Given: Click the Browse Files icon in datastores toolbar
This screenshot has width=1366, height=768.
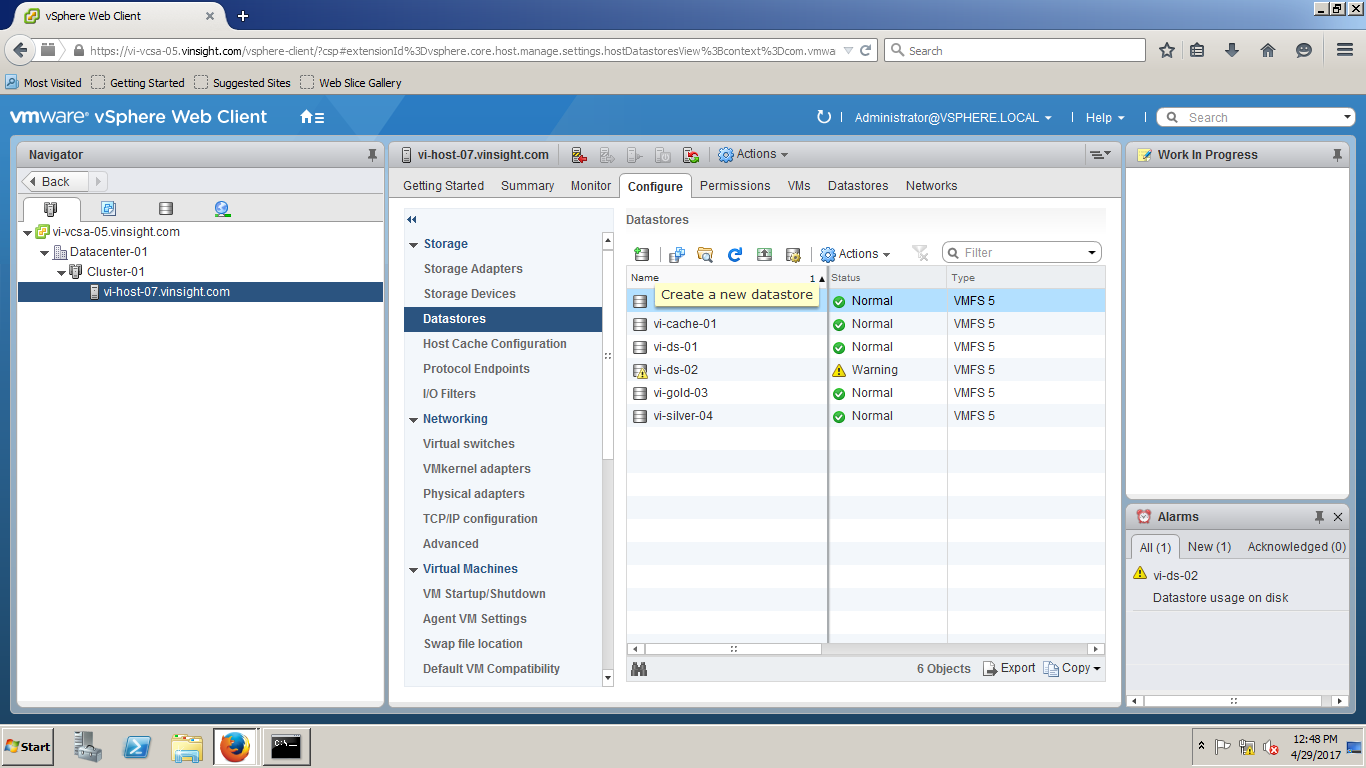Looking at the screenshot, I should pyautogui.click(x=705, y=254).
